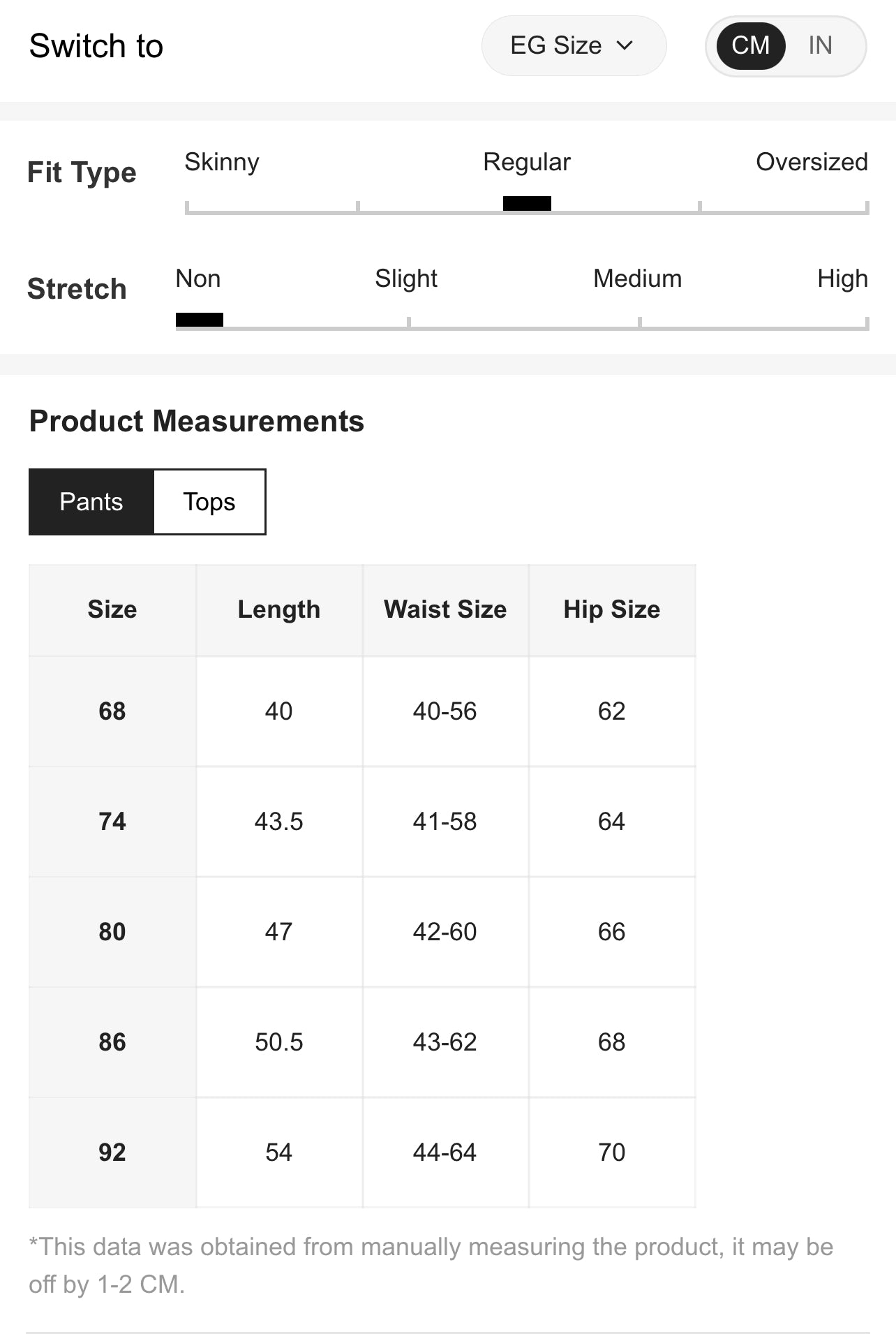Select the size 92 row label

tap(112, 1153)
